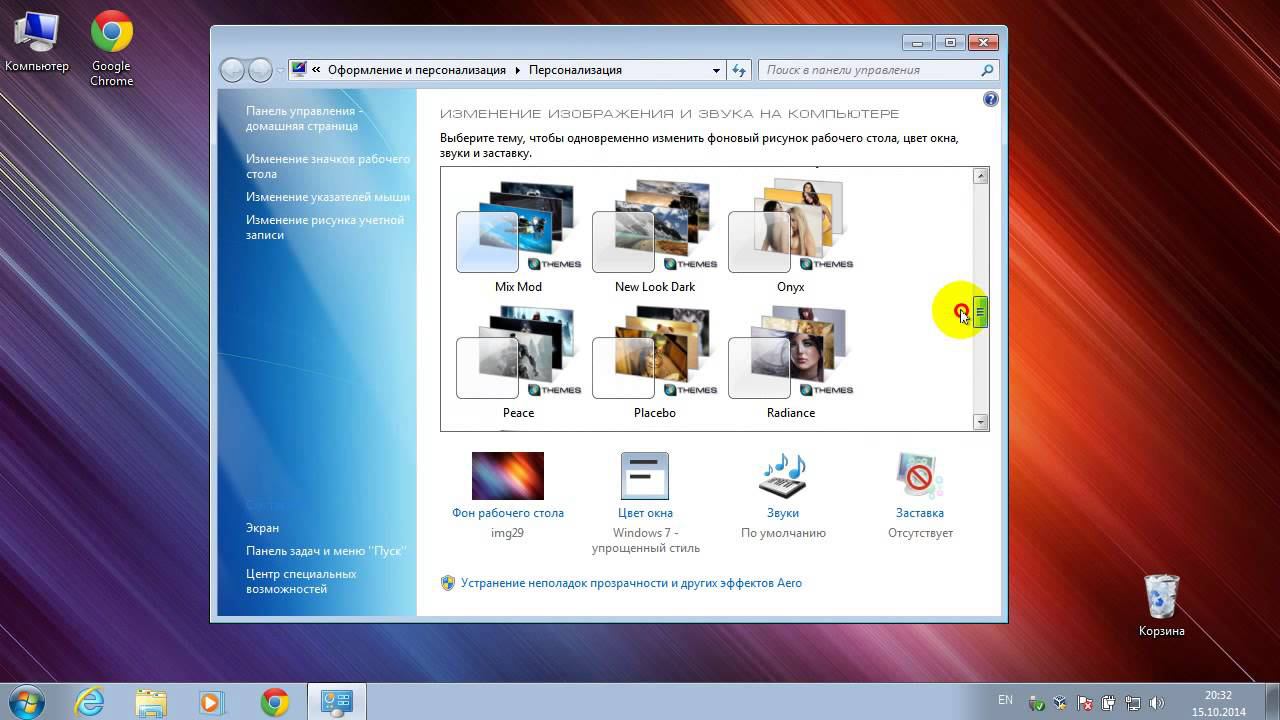Open the window color icon

645,476
